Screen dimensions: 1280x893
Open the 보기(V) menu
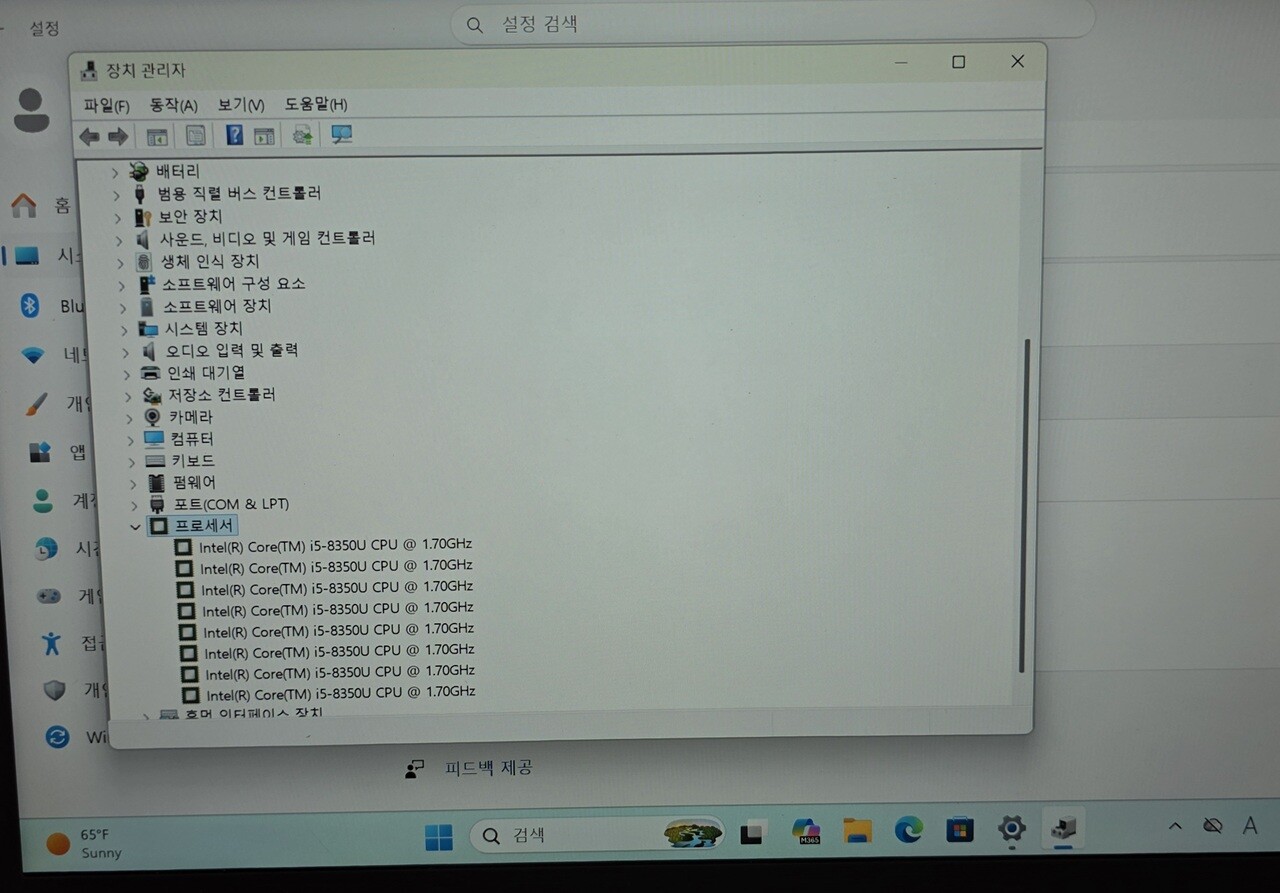[x=240, y=105]
